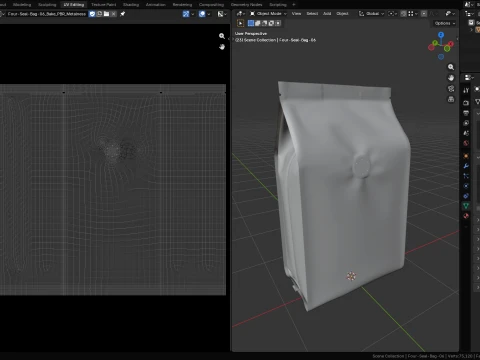This screenshot has height=360, width=480.
Task: Open the Compositing workspace tab
Action: click(x=211, y=5)
